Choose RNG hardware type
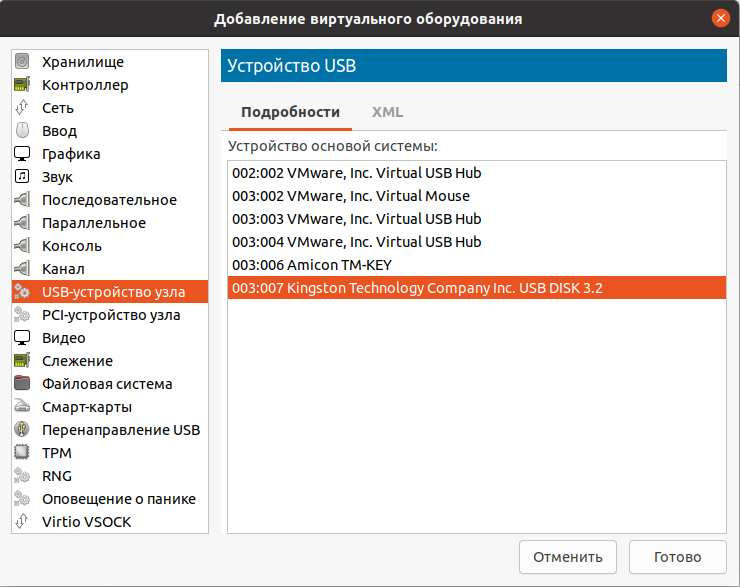740x587 pixels. click(110, 476)
